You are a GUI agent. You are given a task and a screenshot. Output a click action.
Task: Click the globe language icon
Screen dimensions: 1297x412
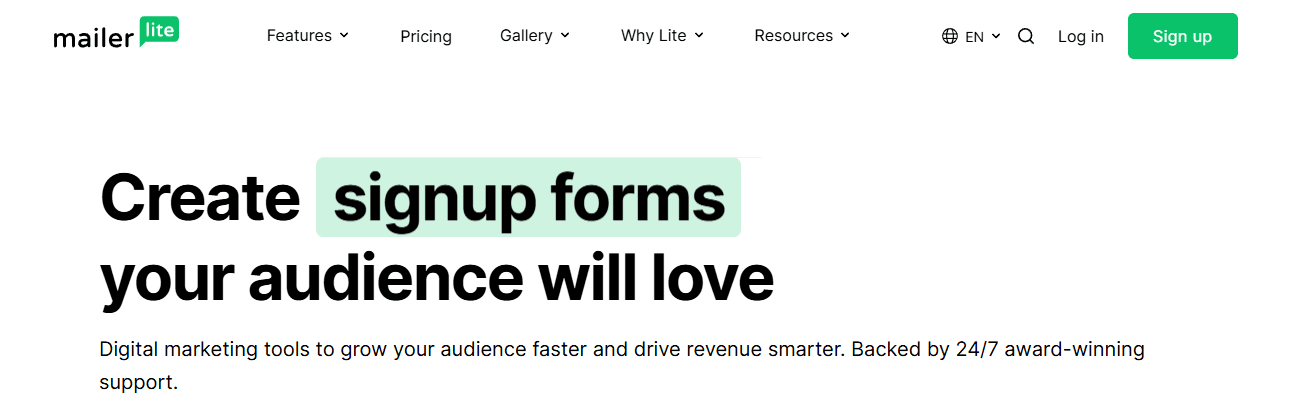click(950, 36)
